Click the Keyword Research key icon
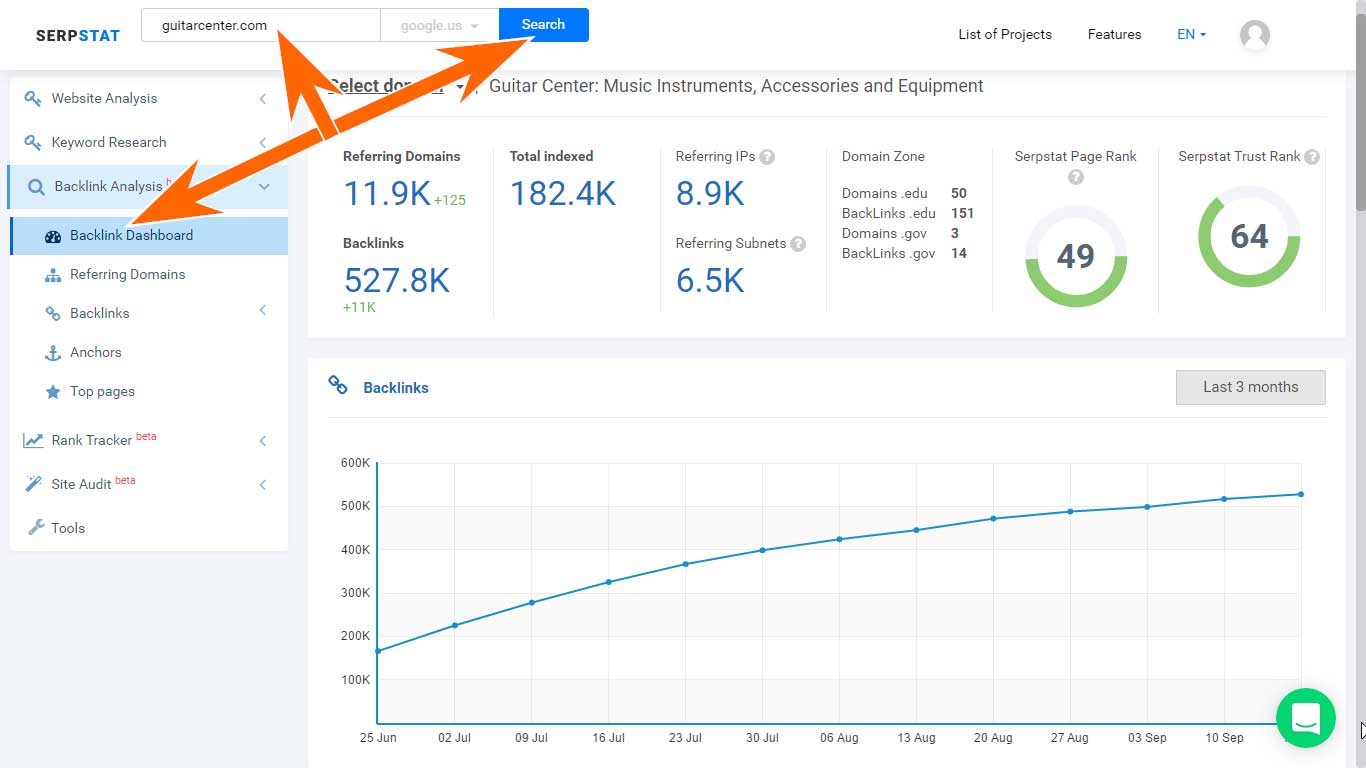1366x768 pixels. pos(33,142)
